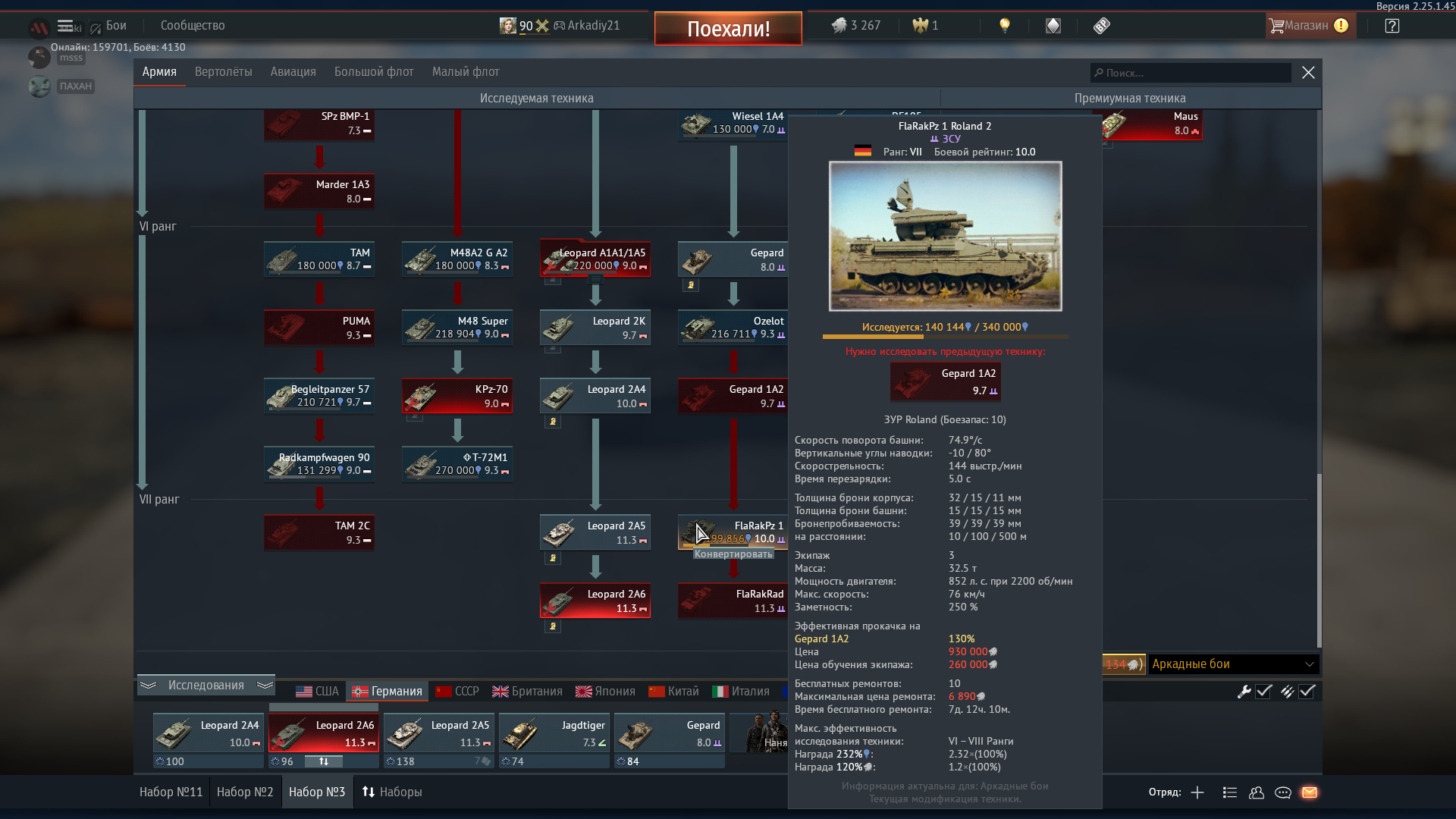Select the Leopard 2A6 research tree card

[x=595, y=601]
